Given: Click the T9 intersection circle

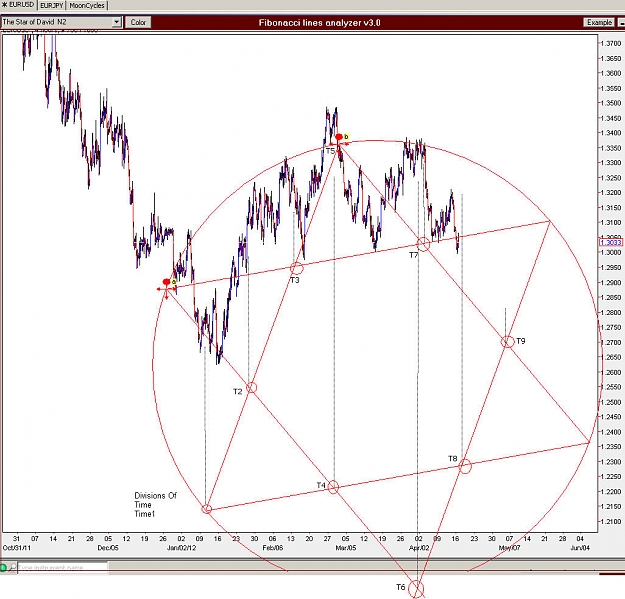Looking at the screenshot, I should coord(507,342).
